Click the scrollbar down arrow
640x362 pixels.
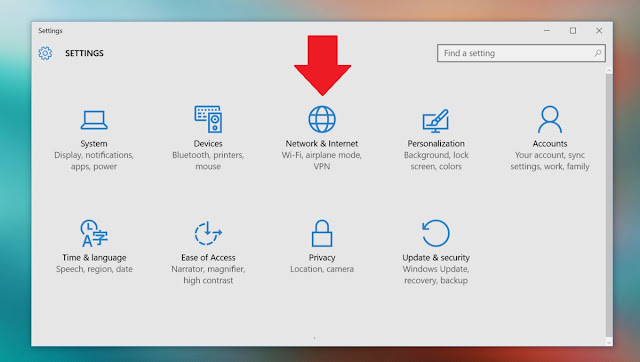point(609,343)
